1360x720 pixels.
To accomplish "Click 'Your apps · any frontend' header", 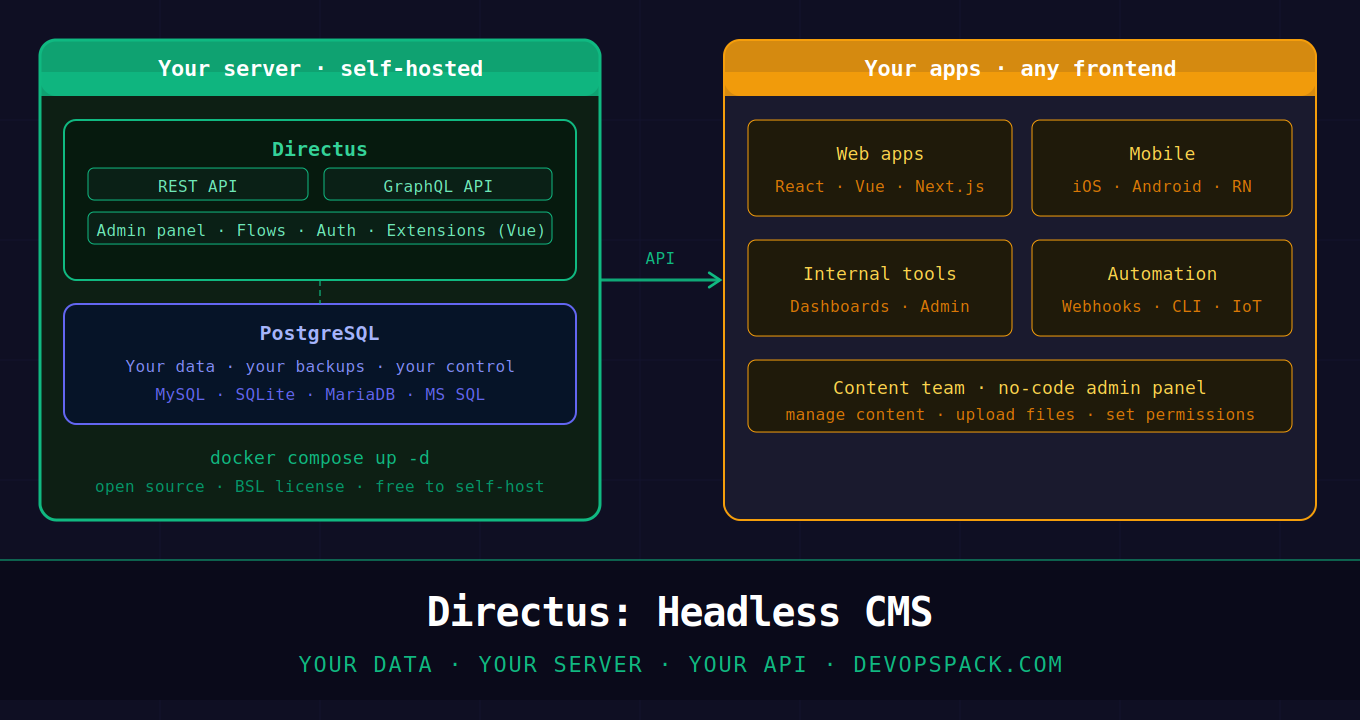I will pos(1020,68).
